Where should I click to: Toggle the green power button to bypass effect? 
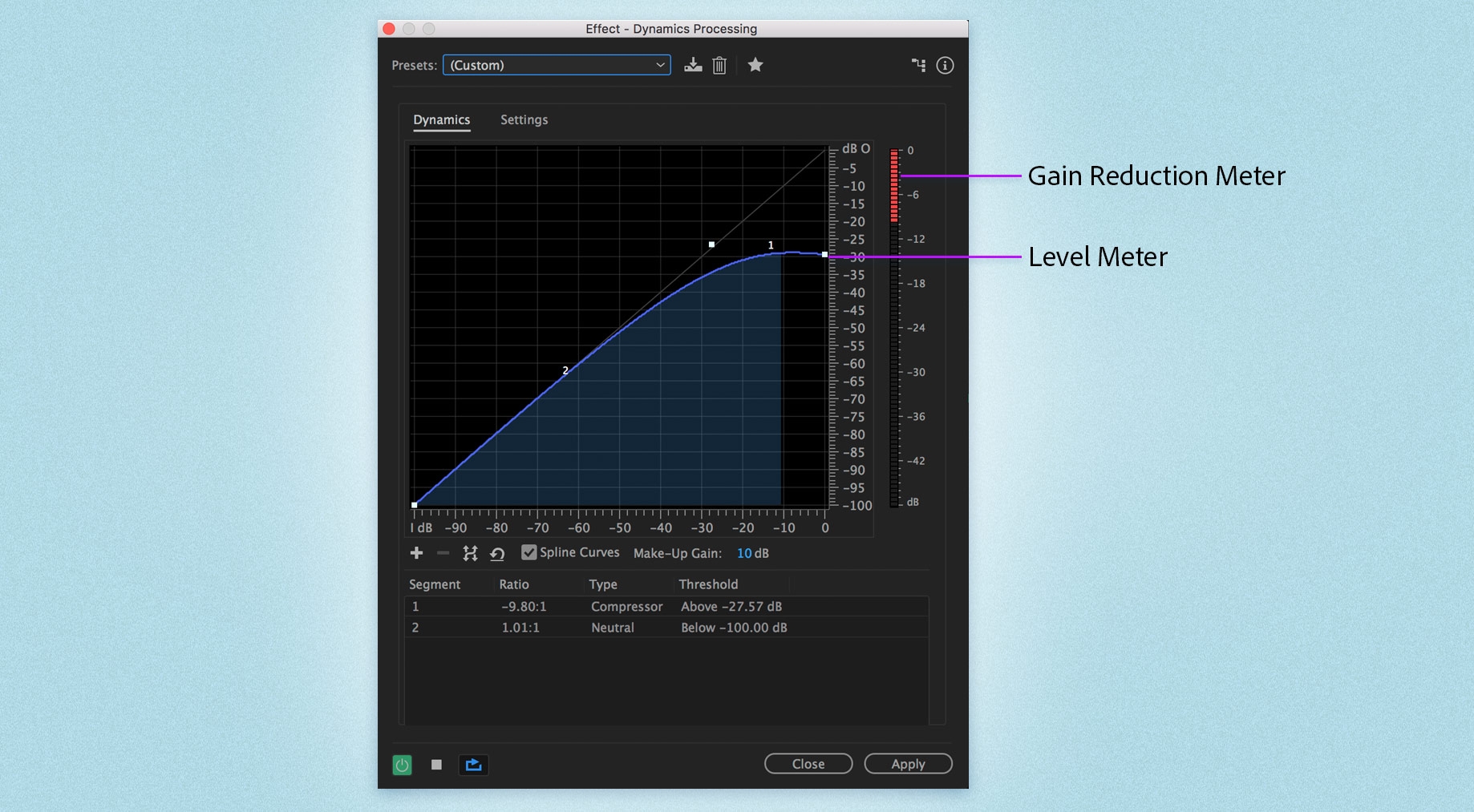[401, 765]
